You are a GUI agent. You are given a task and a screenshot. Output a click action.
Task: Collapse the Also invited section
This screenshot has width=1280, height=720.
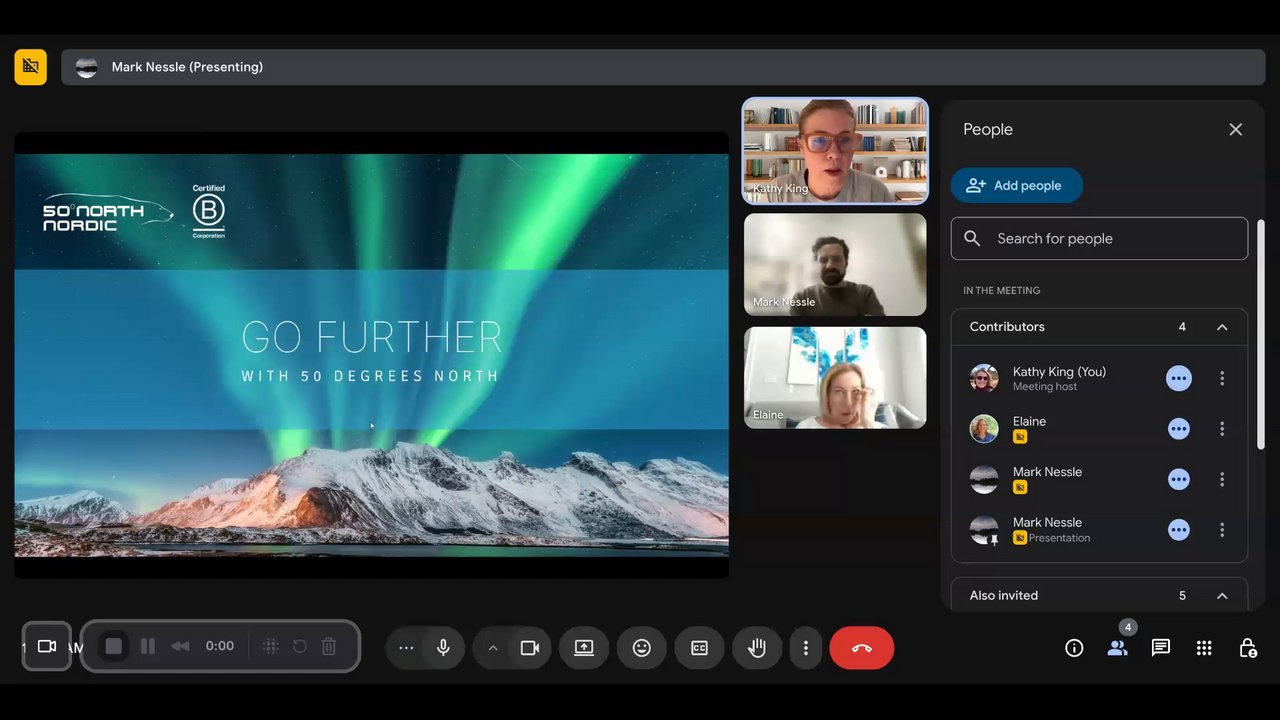pos(1222,596)
